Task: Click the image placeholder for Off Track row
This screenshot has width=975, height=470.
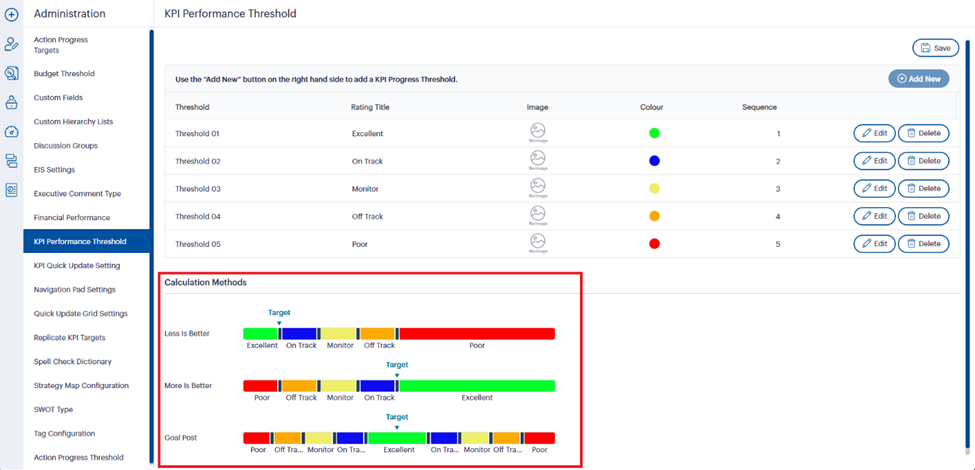Action: (x=538, y=216)
